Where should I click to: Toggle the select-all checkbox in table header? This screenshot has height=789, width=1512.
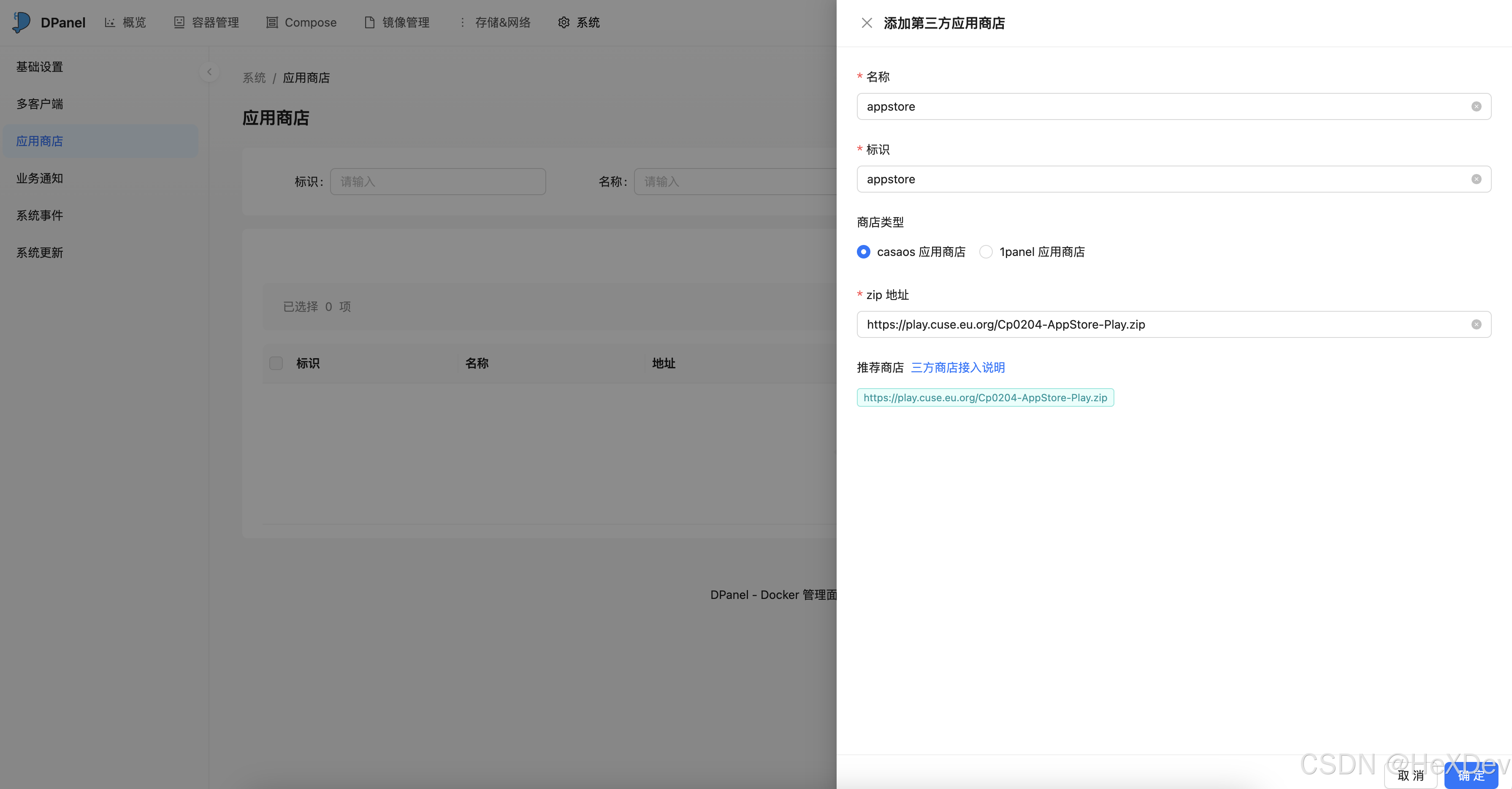point(276,363)
